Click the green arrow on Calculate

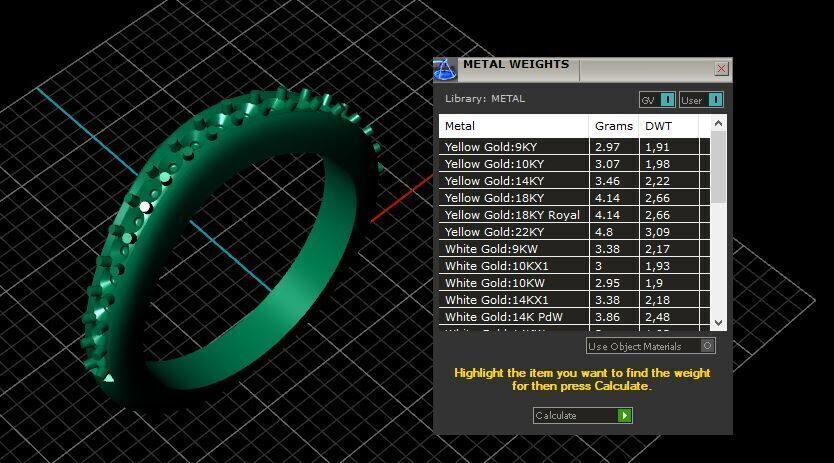624,416
